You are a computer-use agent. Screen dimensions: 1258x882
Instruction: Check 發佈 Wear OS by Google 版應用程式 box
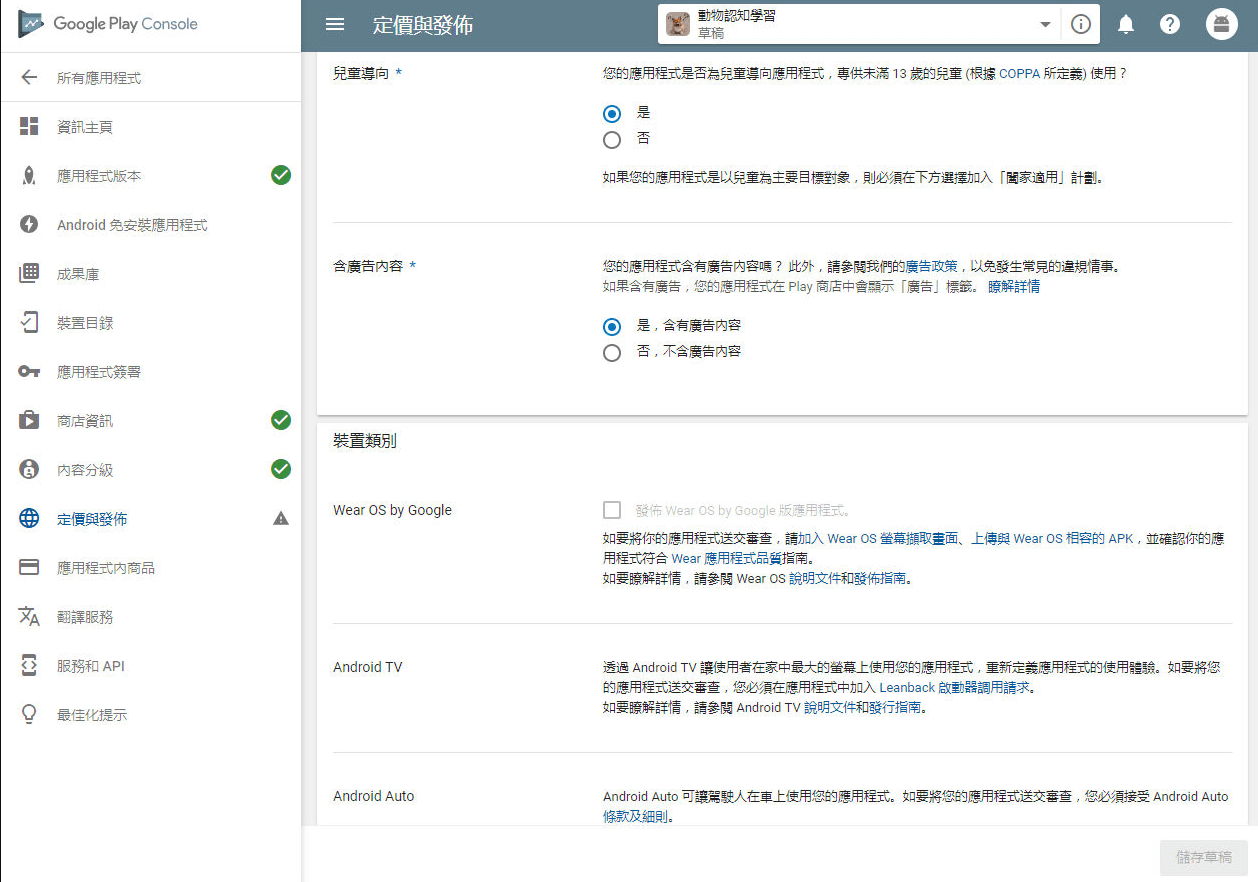pyautogui.click(x=612, y=510)
